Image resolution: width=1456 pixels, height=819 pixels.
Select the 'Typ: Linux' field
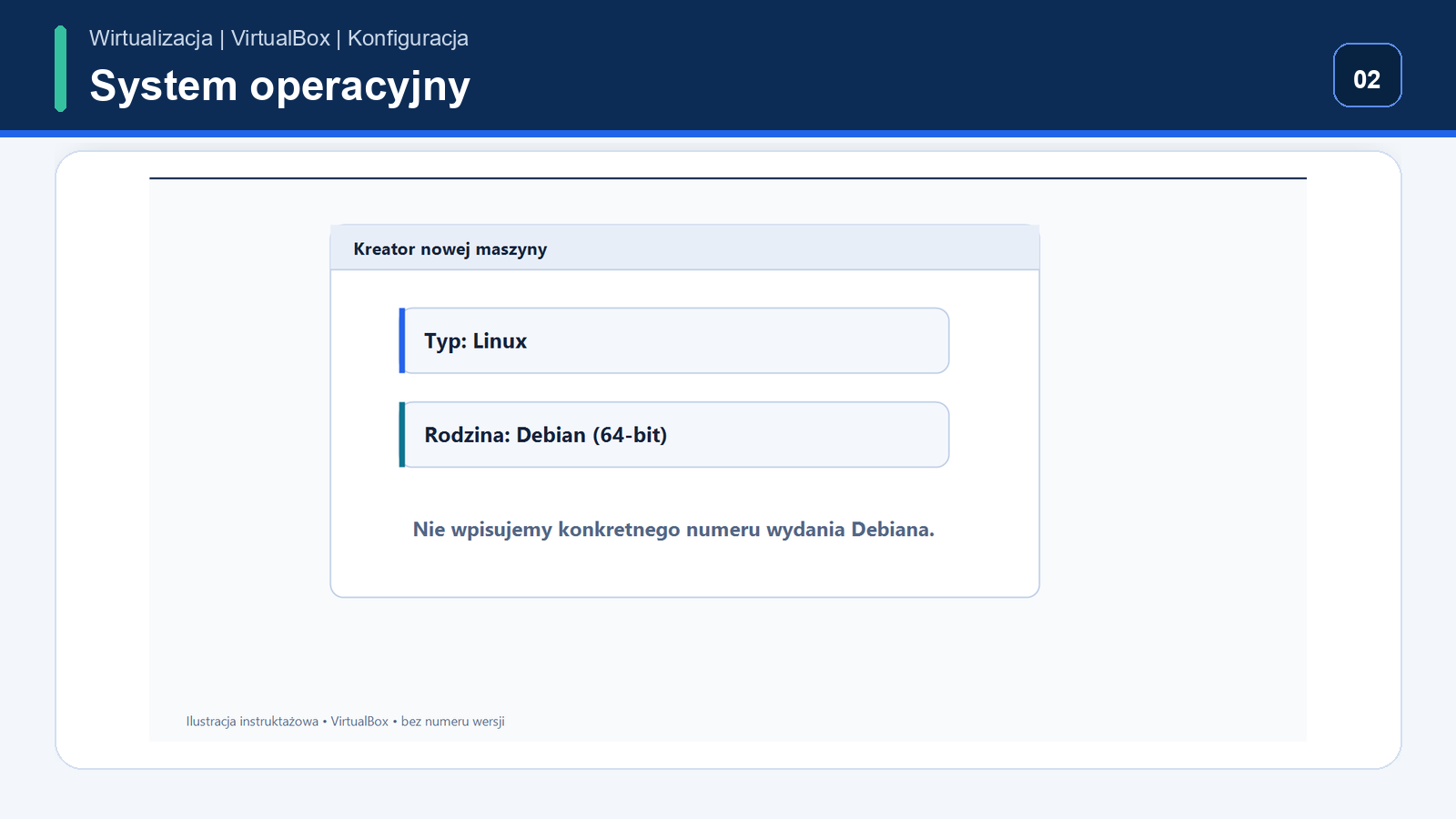pyautogui.click(x=674, y=340)
